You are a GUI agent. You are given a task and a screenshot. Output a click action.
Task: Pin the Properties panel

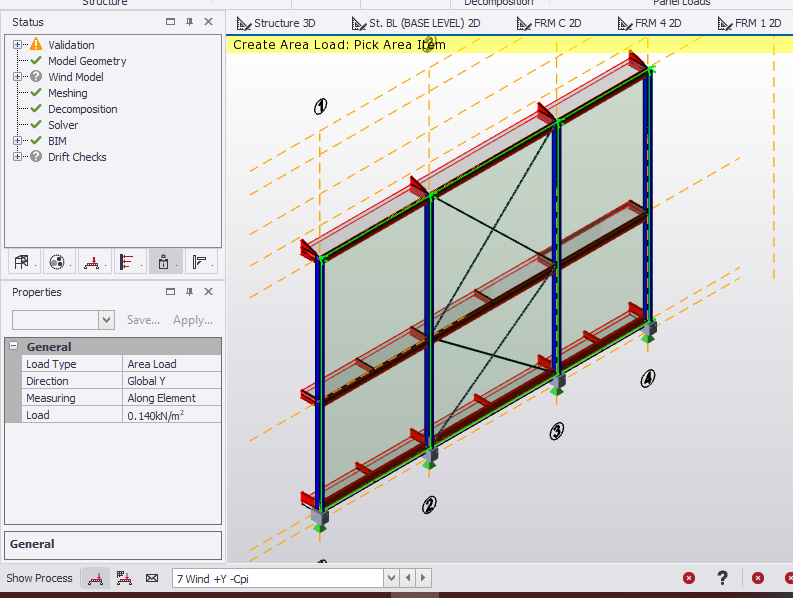190,292
